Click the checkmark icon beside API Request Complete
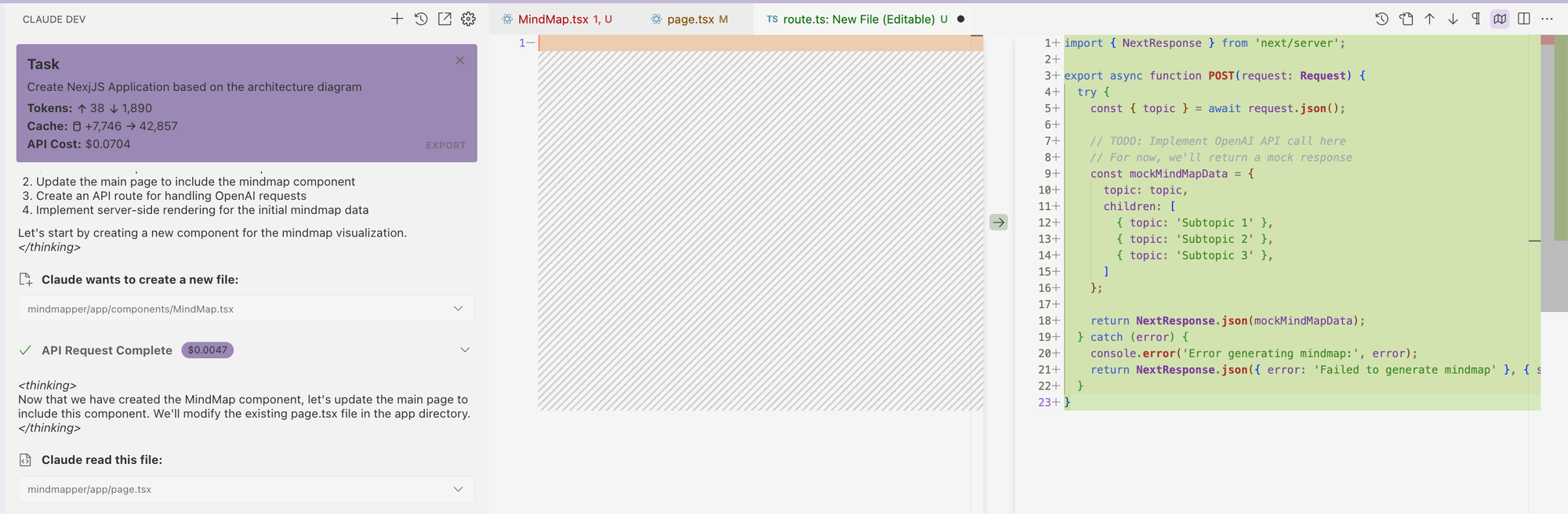This screenshot has width=1568, height=514. click(x=25, y=350)
